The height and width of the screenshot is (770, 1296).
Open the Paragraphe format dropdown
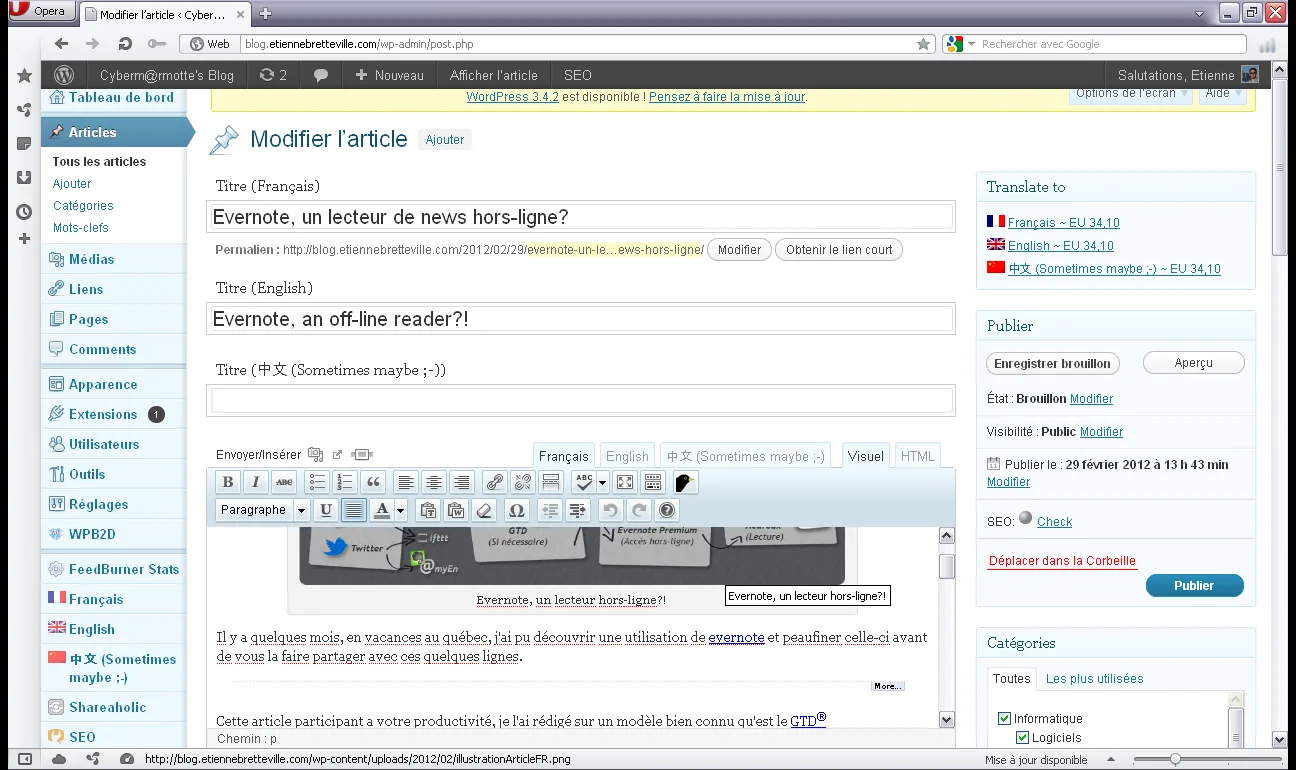[x=263, y=510]
